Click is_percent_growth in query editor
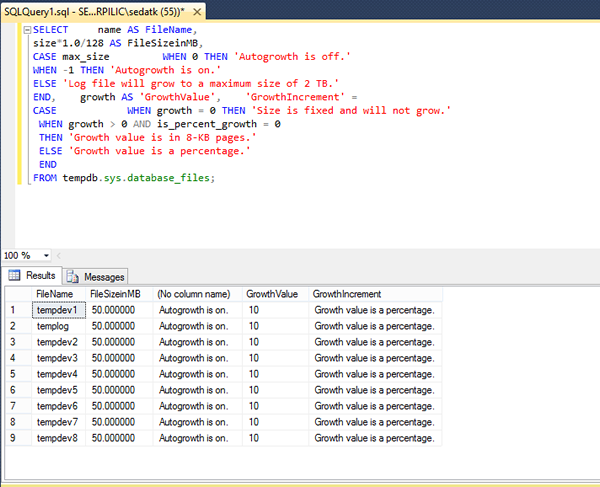The image size is (600, 487). (207, 124)
